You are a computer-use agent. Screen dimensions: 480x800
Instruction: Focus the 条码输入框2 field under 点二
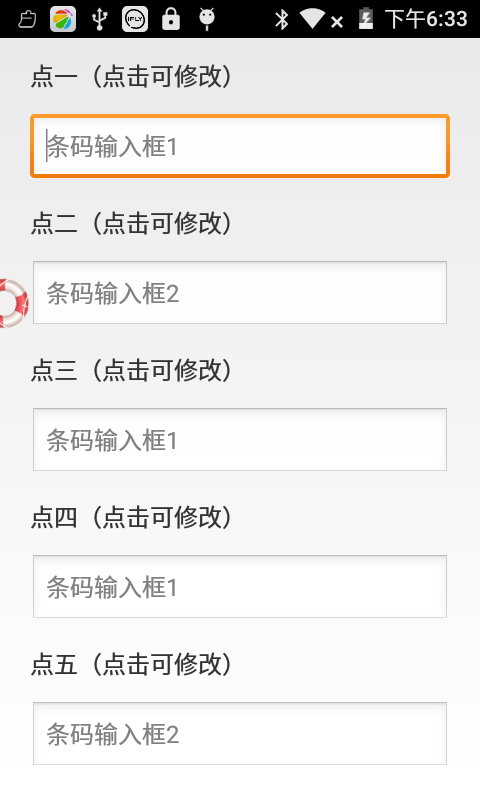(x=240, y=292)
